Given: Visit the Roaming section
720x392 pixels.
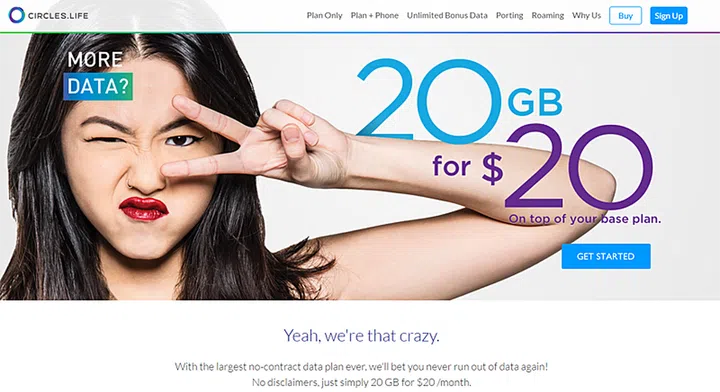Looking at the screenshot, I should (x=547, y=16).
